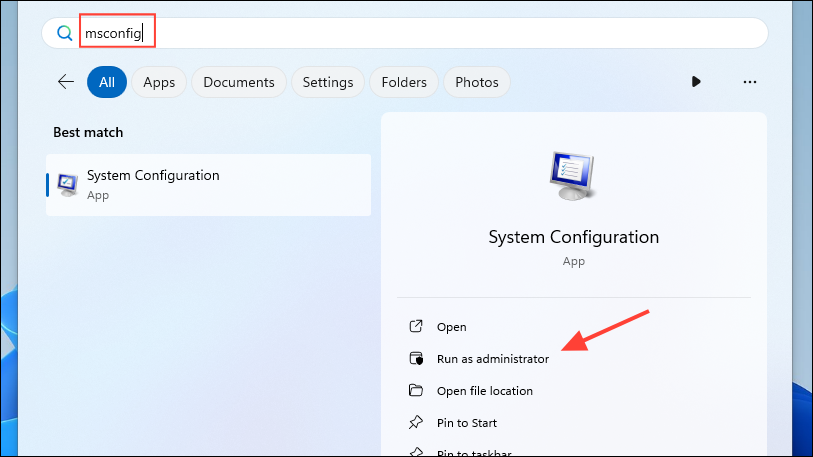Switch to the Photos filter tab
Viewport: 813px width, 457px height.
point(476,82)
